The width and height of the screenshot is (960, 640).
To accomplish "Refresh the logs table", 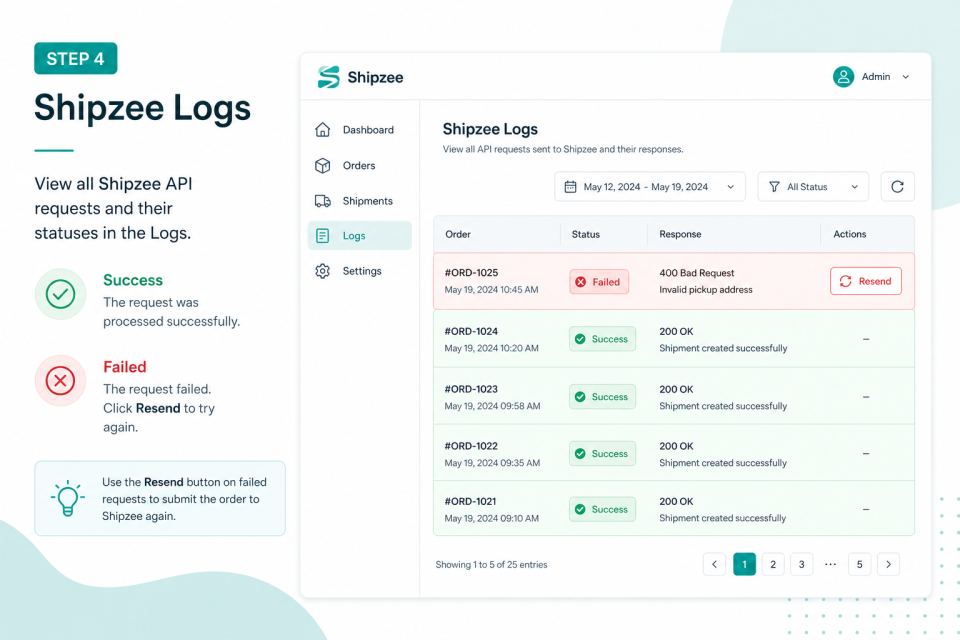I will 898,187.
